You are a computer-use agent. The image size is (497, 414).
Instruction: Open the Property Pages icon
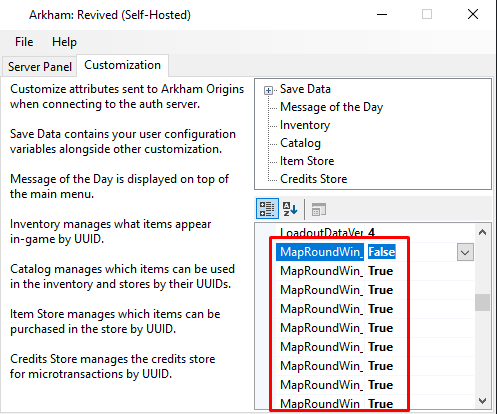318,209
